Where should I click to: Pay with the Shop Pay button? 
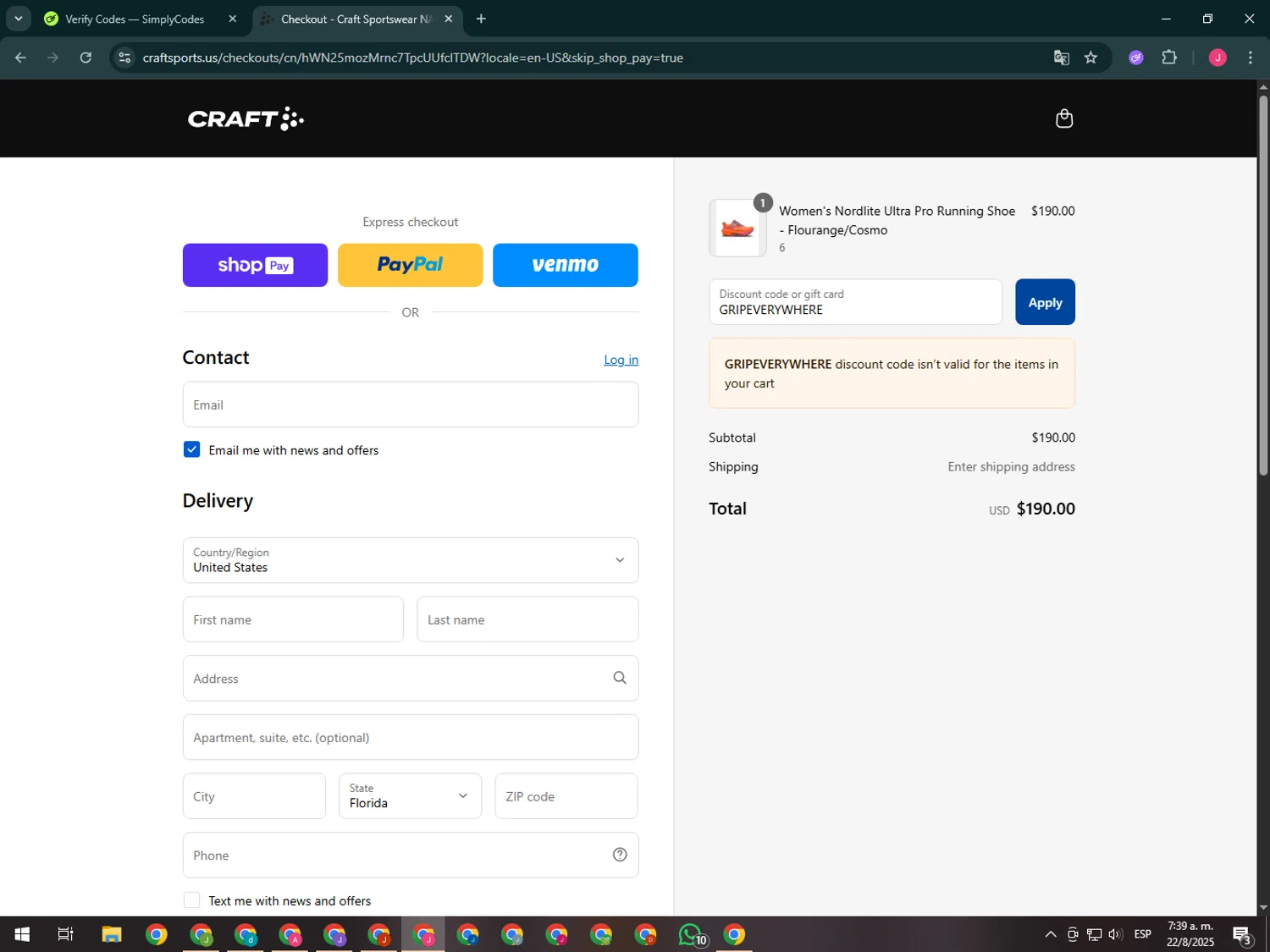click(255, 265)
